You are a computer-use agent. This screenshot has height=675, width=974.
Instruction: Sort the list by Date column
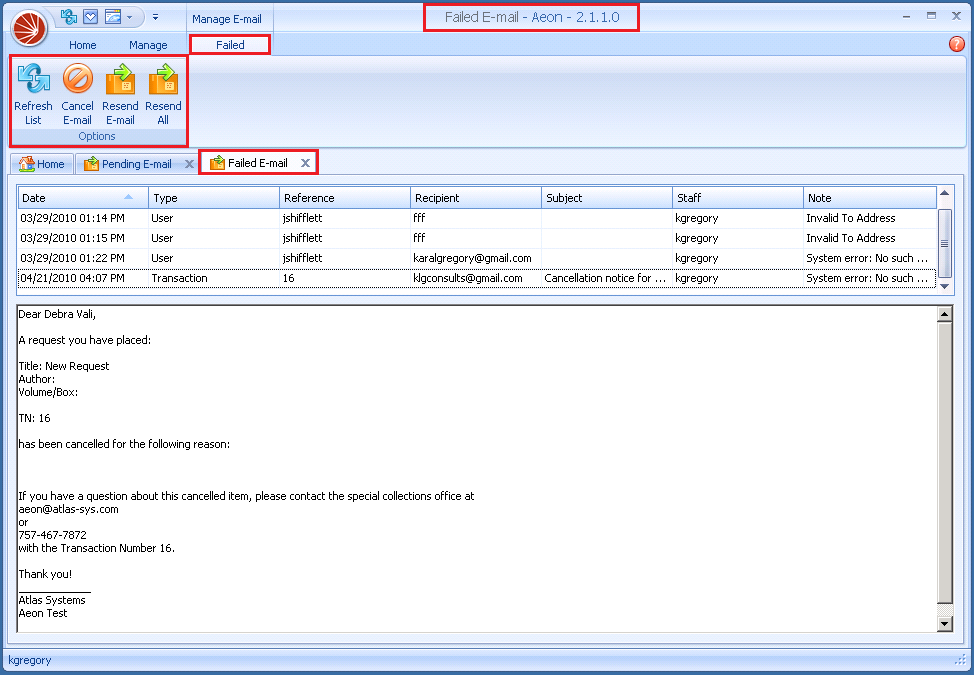[x=82, y=198]
